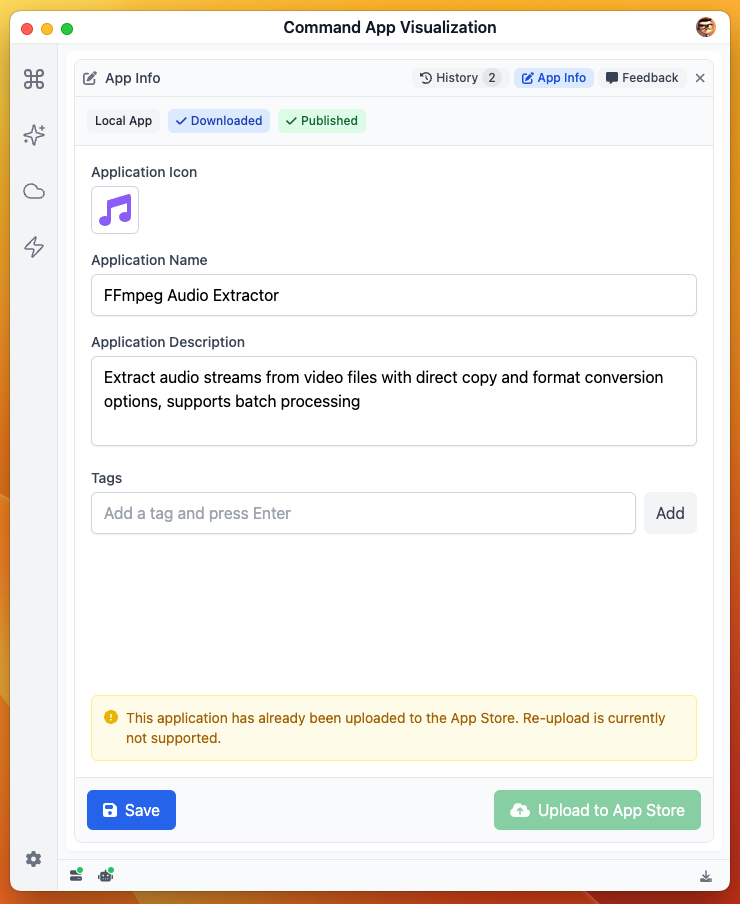Click the 'Application Description' label

point(168,342)
